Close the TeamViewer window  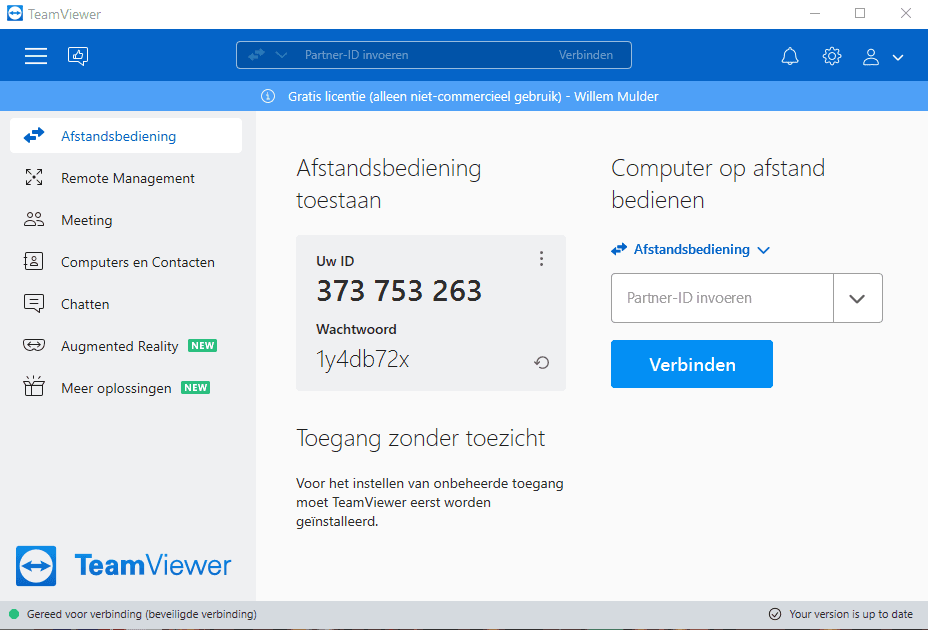(x=906, y=13)
